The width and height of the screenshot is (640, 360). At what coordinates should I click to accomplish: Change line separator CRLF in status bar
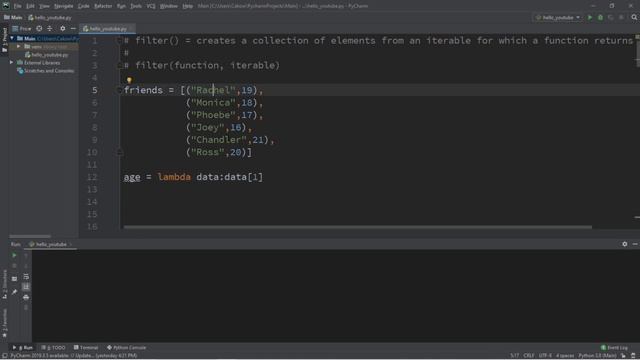[529, 356]
